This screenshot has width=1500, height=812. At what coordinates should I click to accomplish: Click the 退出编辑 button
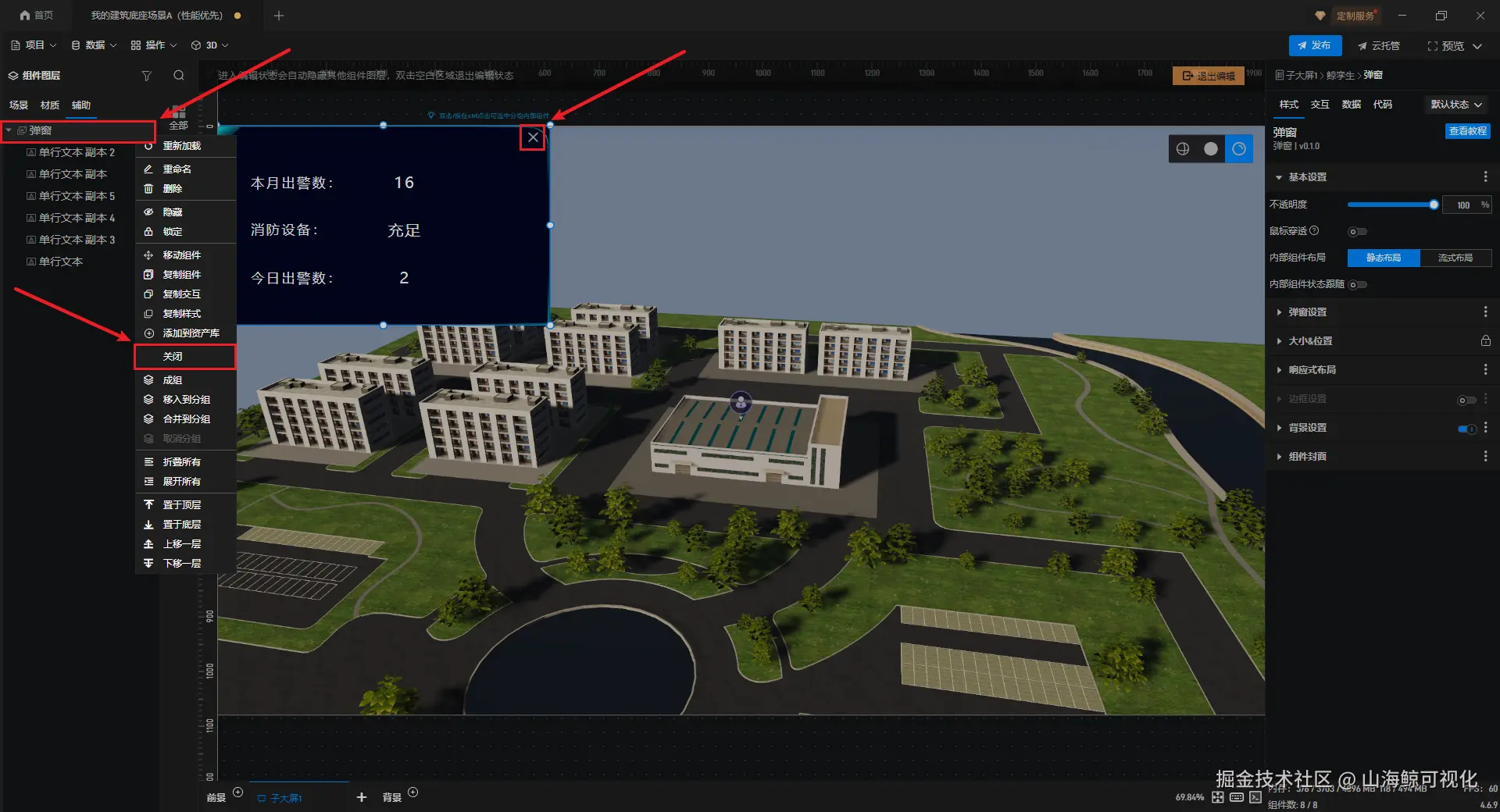coord(1208,76)
